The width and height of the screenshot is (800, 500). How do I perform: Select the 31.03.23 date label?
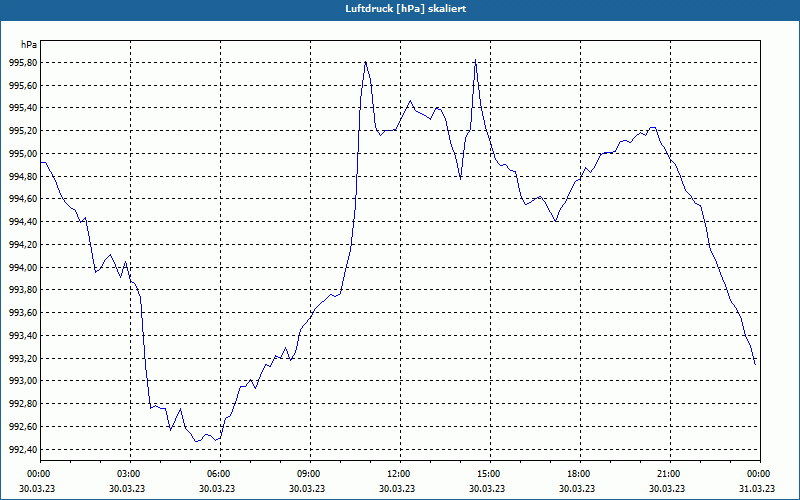(x=757, y=488)
